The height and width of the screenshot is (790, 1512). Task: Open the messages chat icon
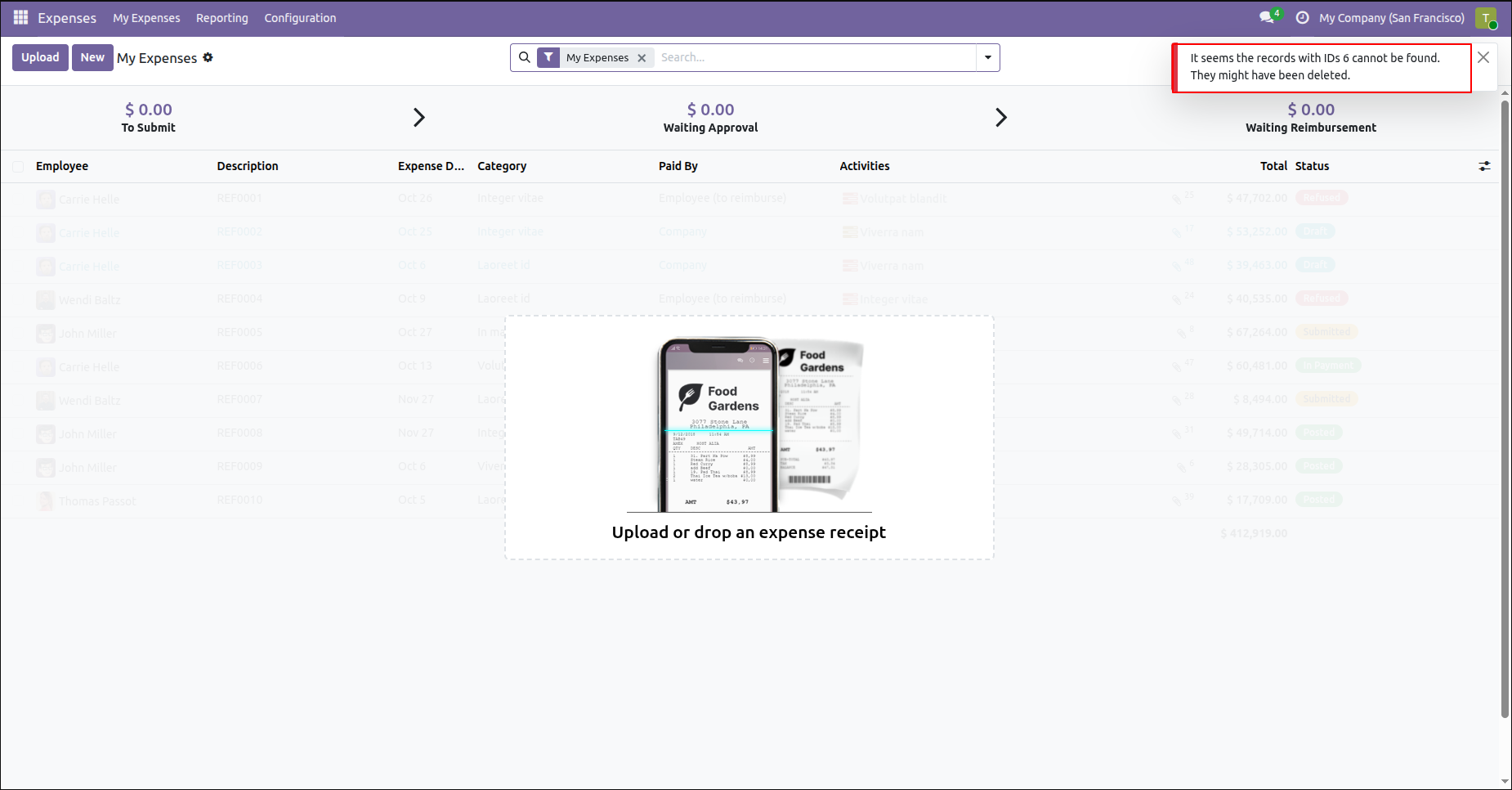(1268, 17)
